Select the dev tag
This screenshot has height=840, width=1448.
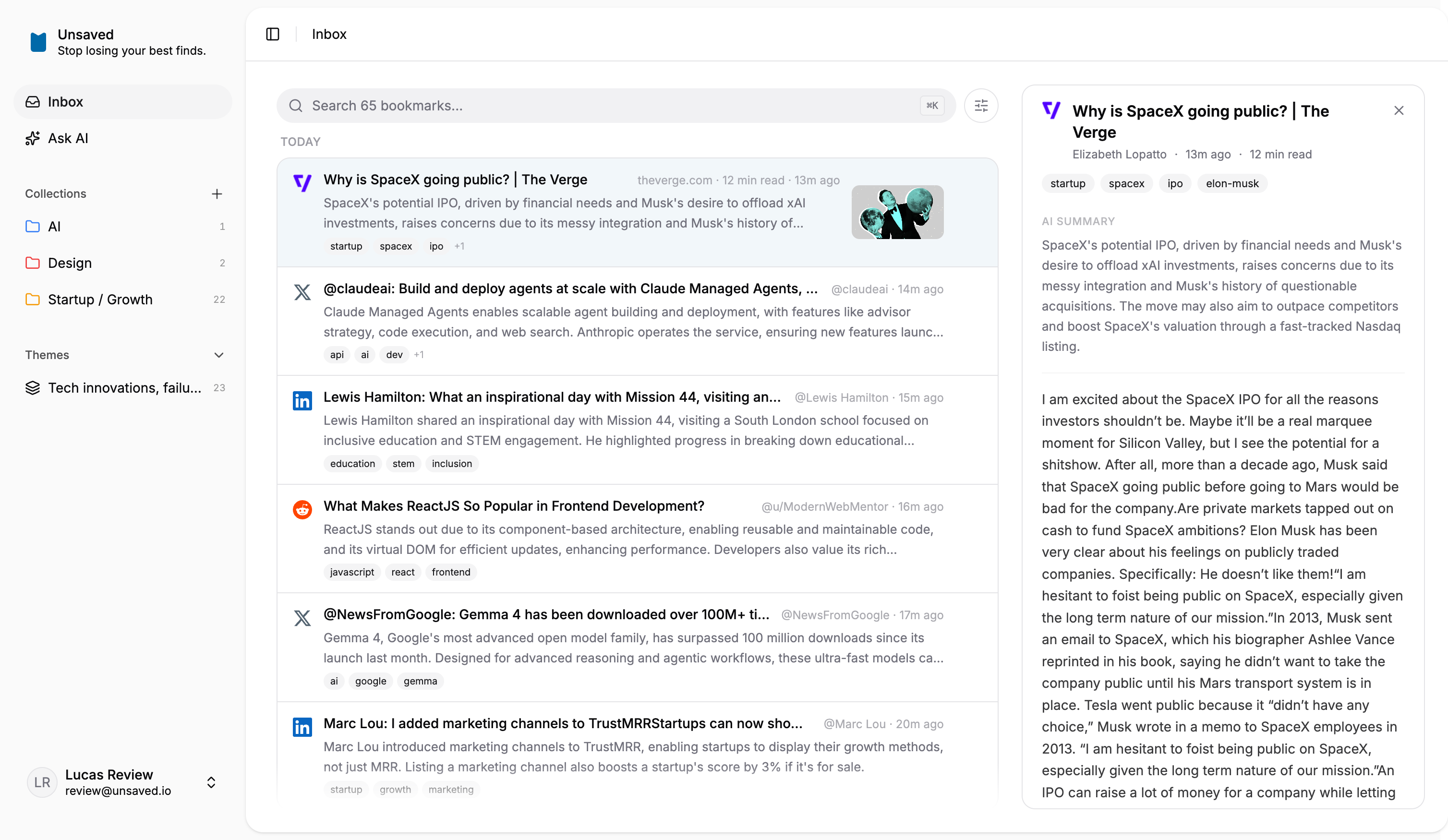(x=394, y=355)
